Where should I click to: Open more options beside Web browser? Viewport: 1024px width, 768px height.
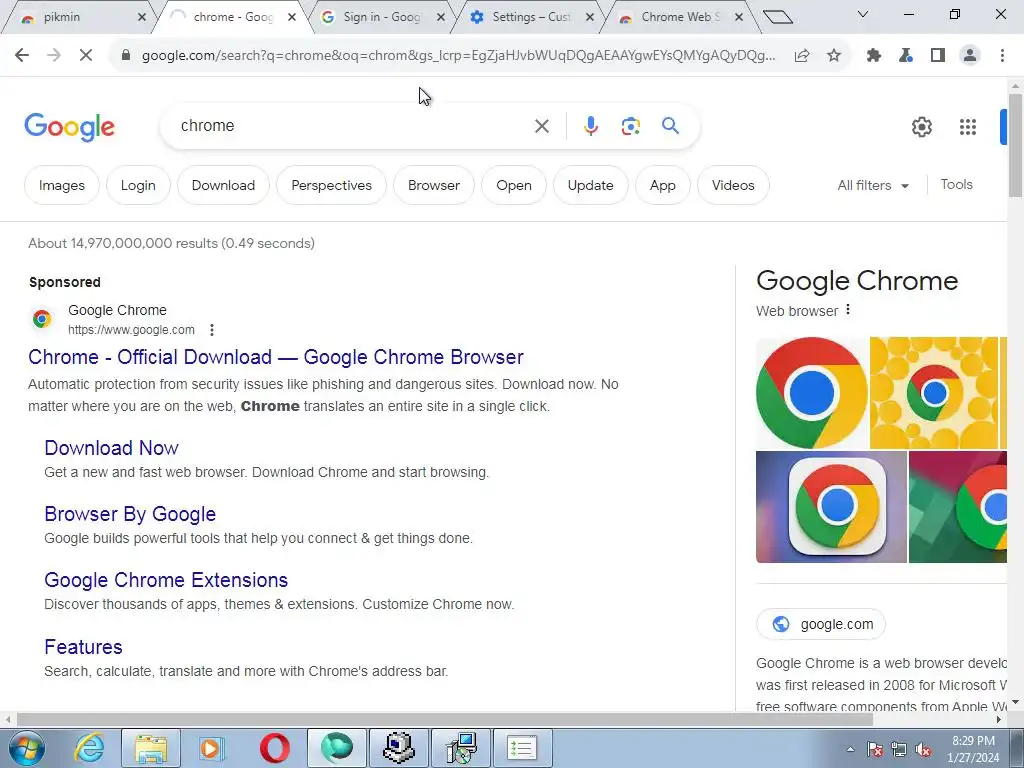pyautogui.click(x=848, y=310)
